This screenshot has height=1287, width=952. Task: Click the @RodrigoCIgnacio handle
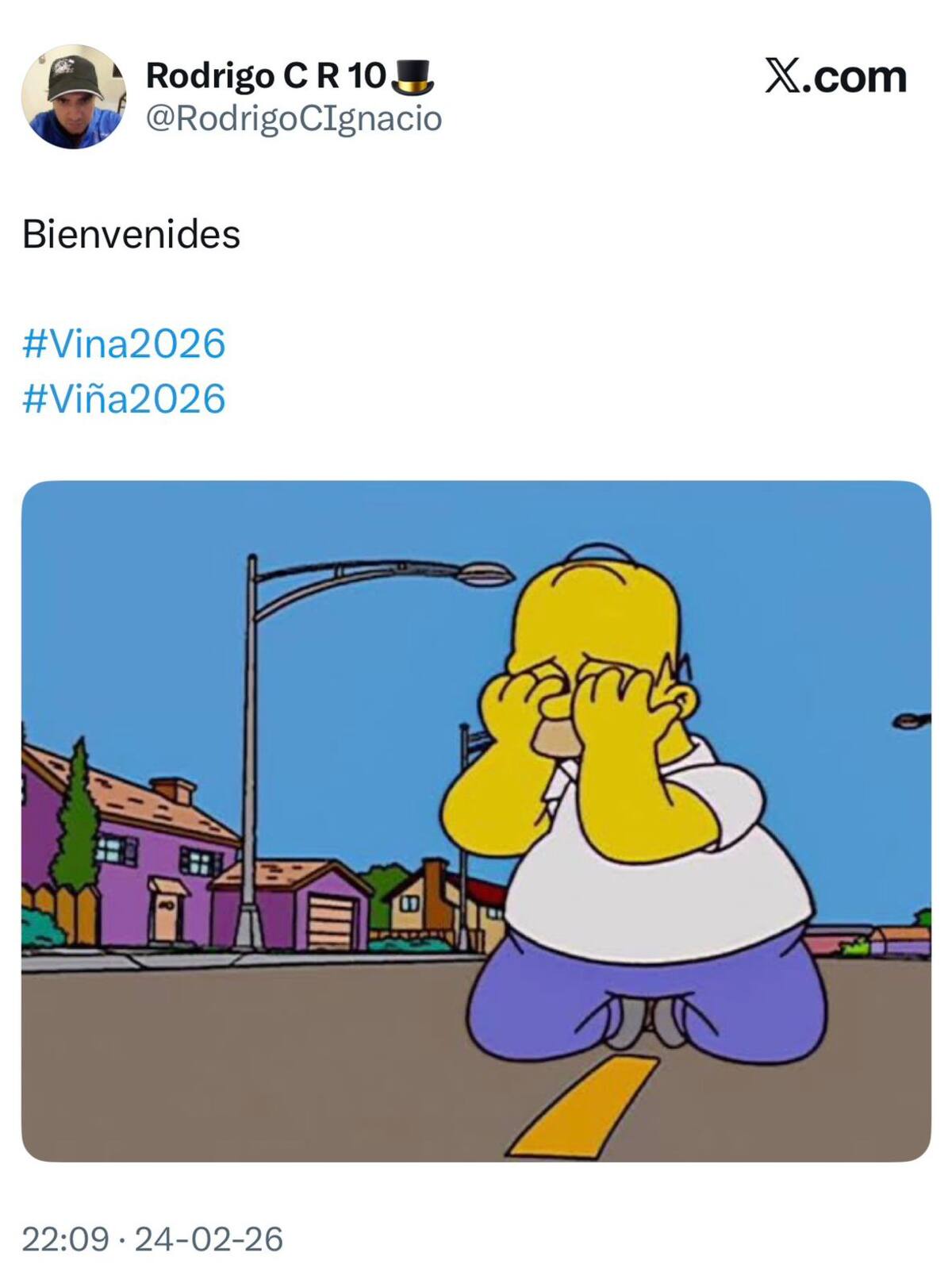(x=294, y=119)
